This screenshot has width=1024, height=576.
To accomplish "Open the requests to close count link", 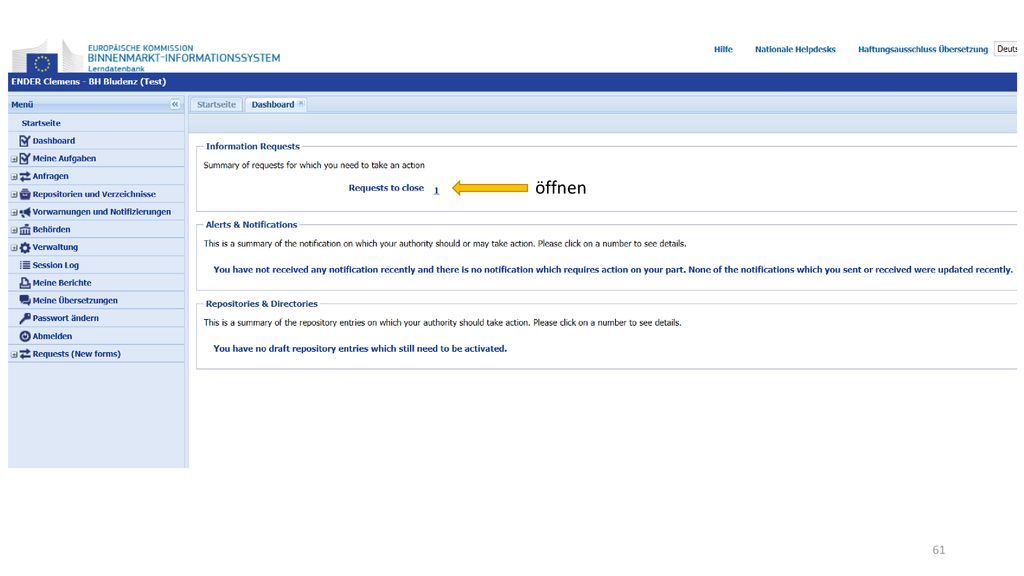I will (436, 190).
